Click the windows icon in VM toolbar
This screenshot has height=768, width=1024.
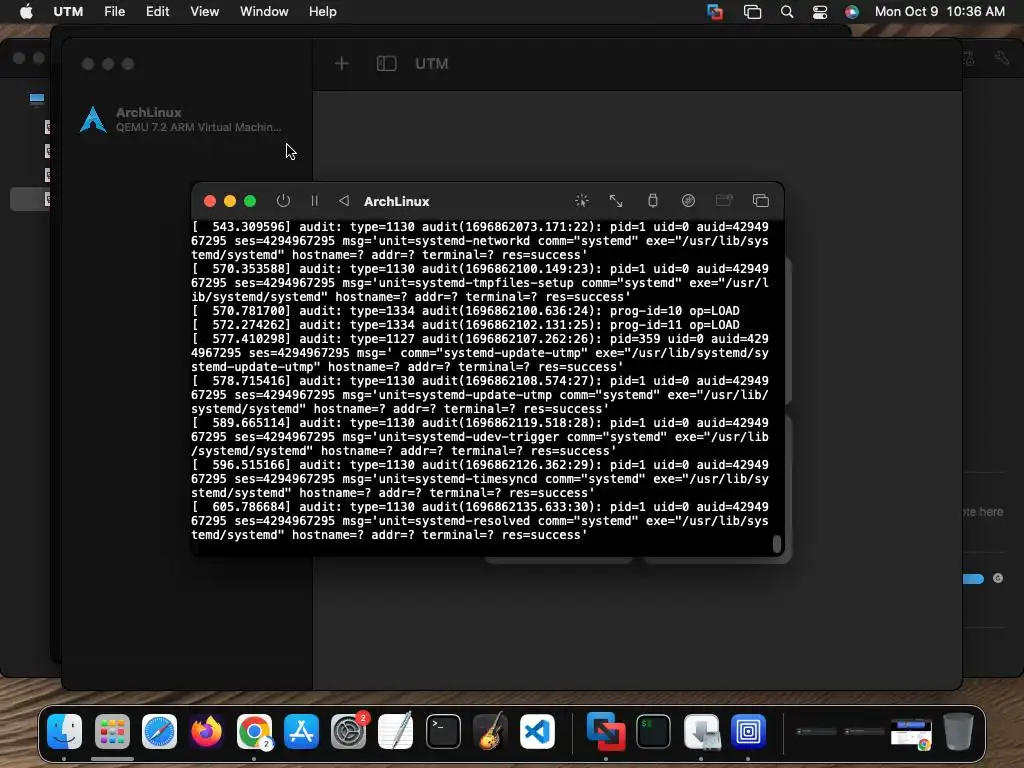[x=760, y=200]
